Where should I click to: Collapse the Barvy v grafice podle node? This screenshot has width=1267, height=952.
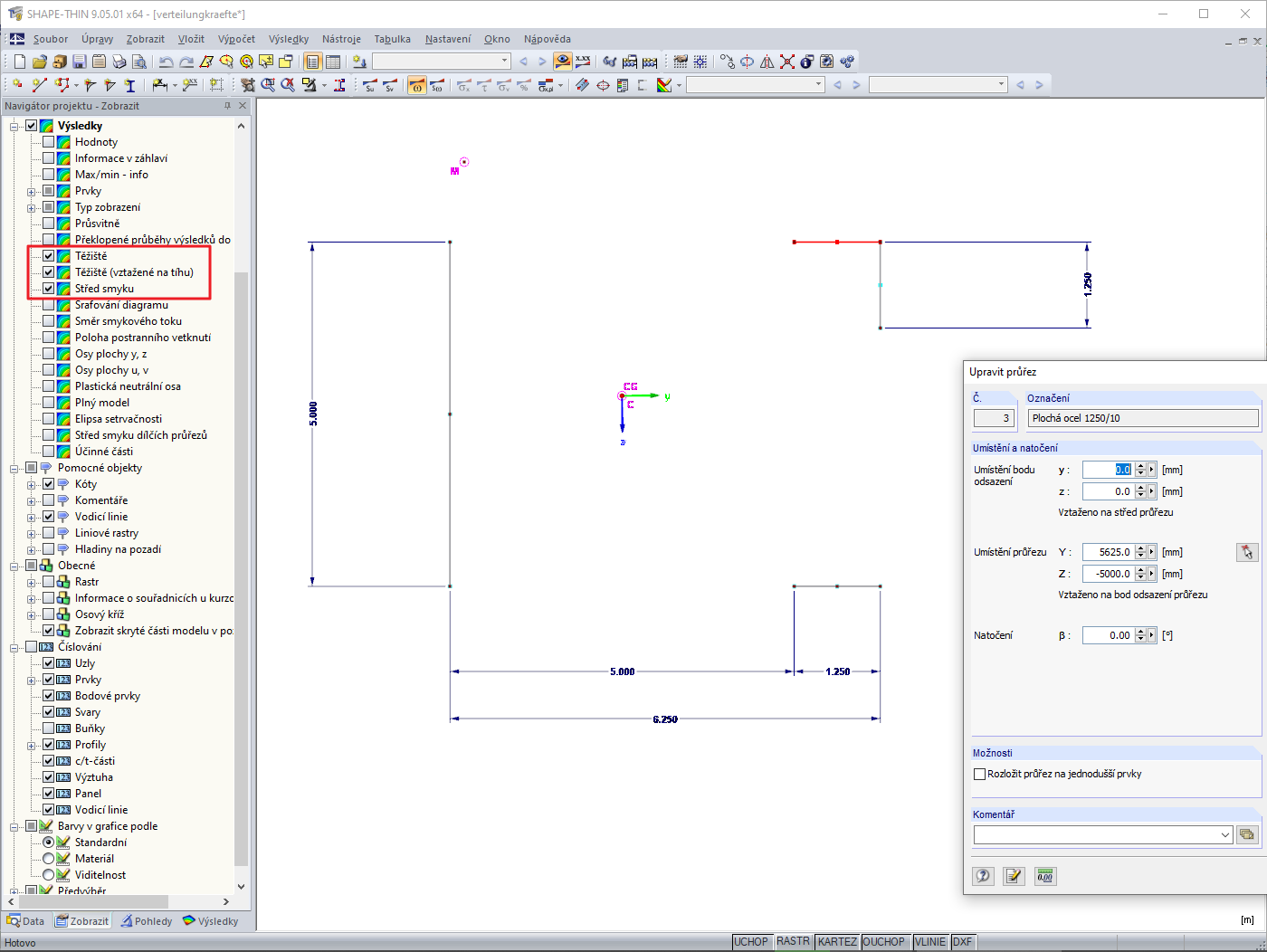pos(14,826)
